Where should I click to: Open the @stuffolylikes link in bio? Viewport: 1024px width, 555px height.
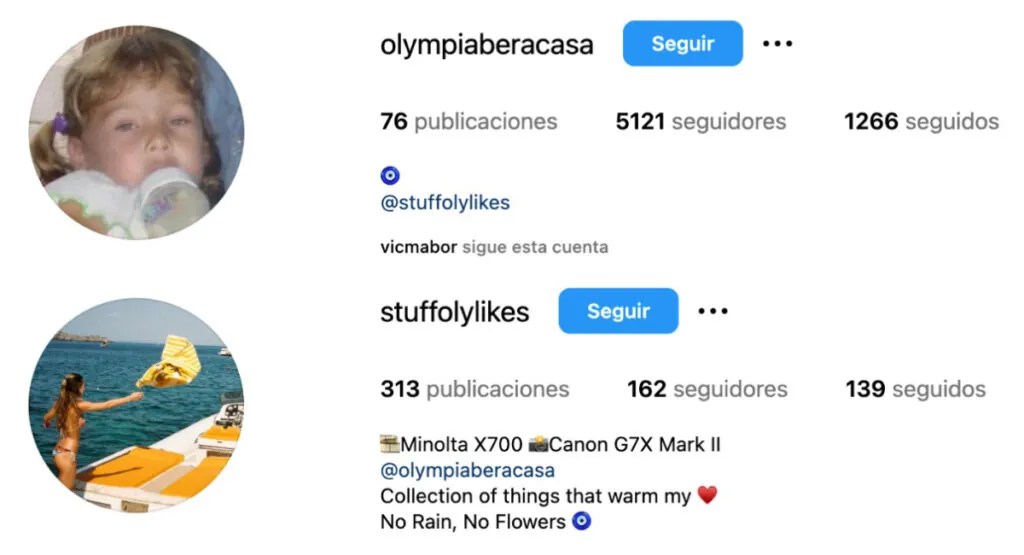(x=445, y=202)
